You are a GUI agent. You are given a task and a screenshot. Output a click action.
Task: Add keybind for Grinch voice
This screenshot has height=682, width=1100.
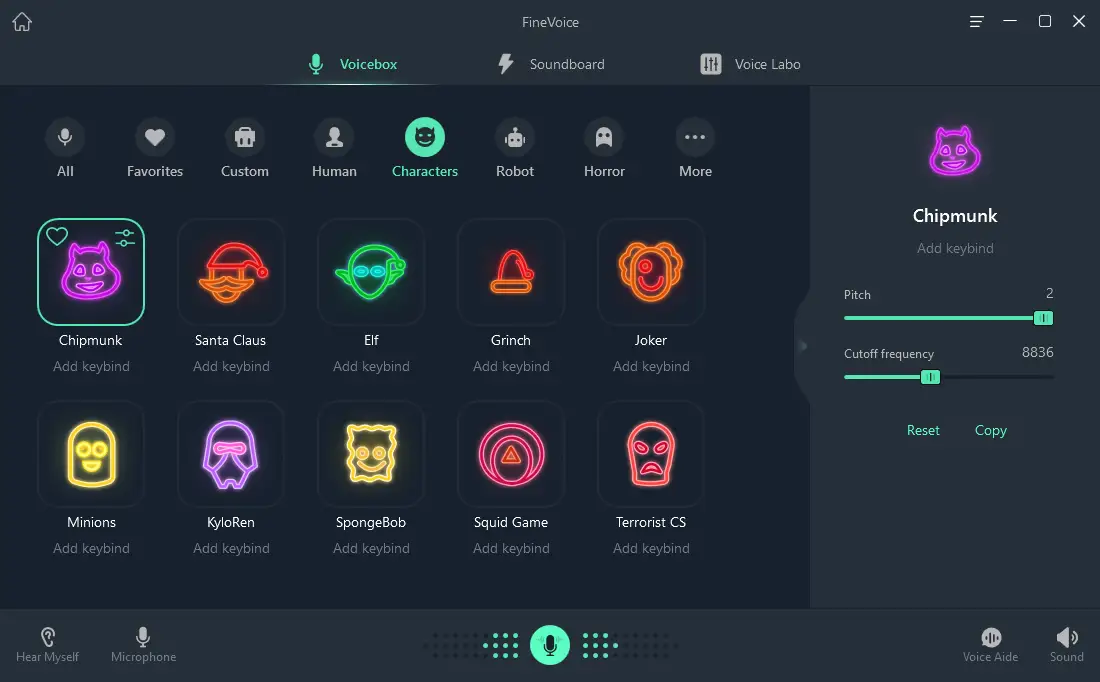coord(511,366)
